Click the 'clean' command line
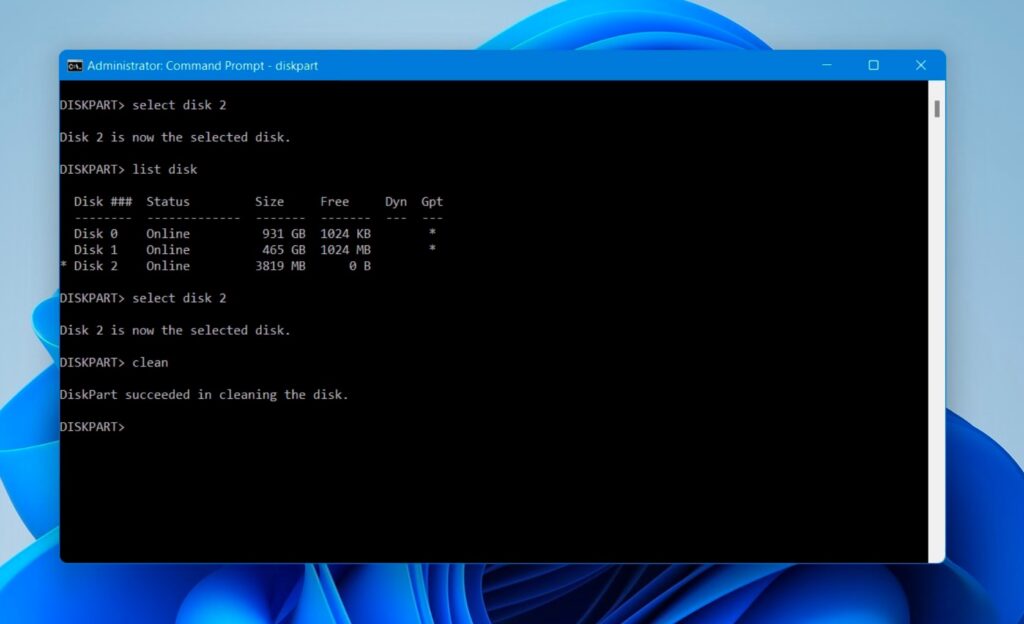Screen dimensions: 1024x624 tap(151, 362)
